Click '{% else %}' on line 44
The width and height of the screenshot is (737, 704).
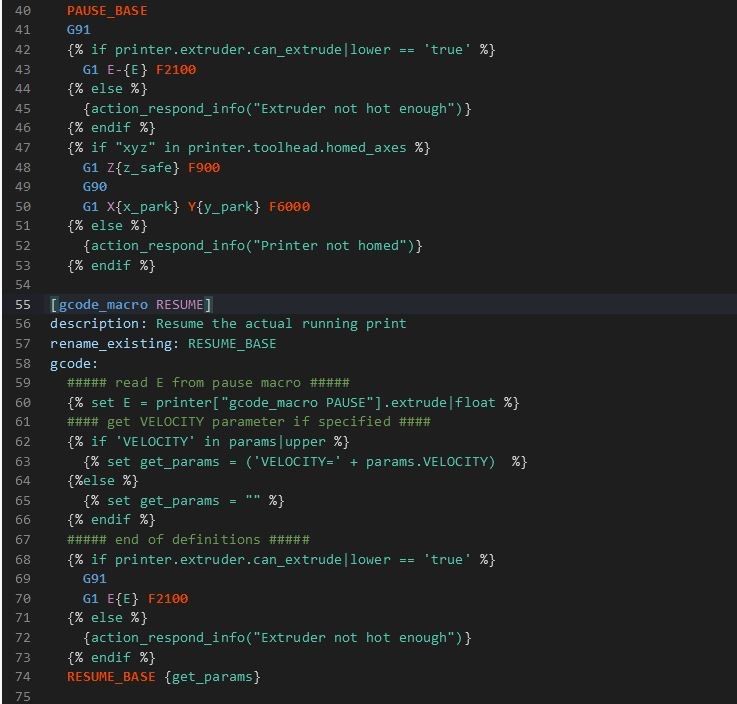pyautogui.click(x=107, y=89)
